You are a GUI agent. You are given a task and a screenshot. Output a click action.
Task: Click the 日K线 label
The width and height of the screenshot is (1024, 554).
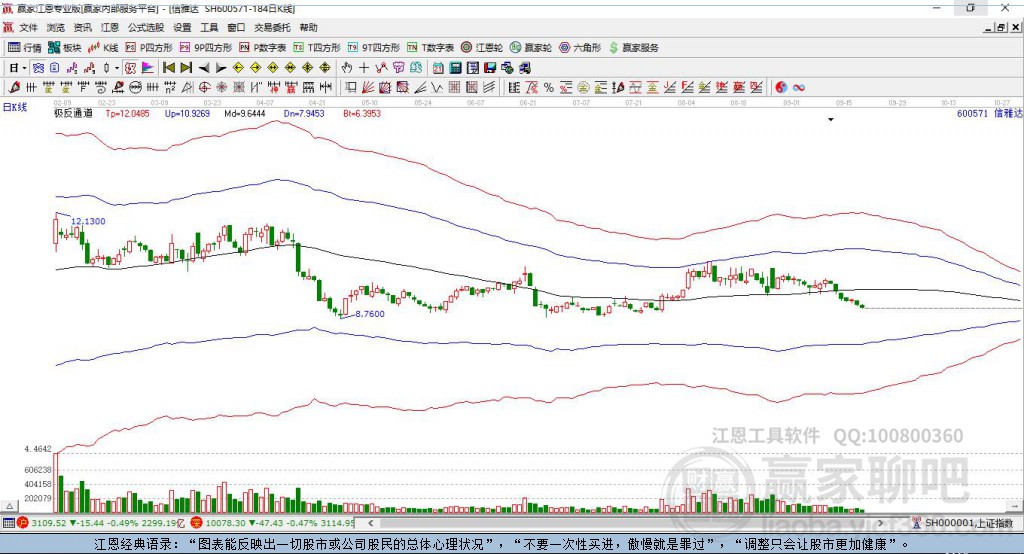(x=14, y=107)
